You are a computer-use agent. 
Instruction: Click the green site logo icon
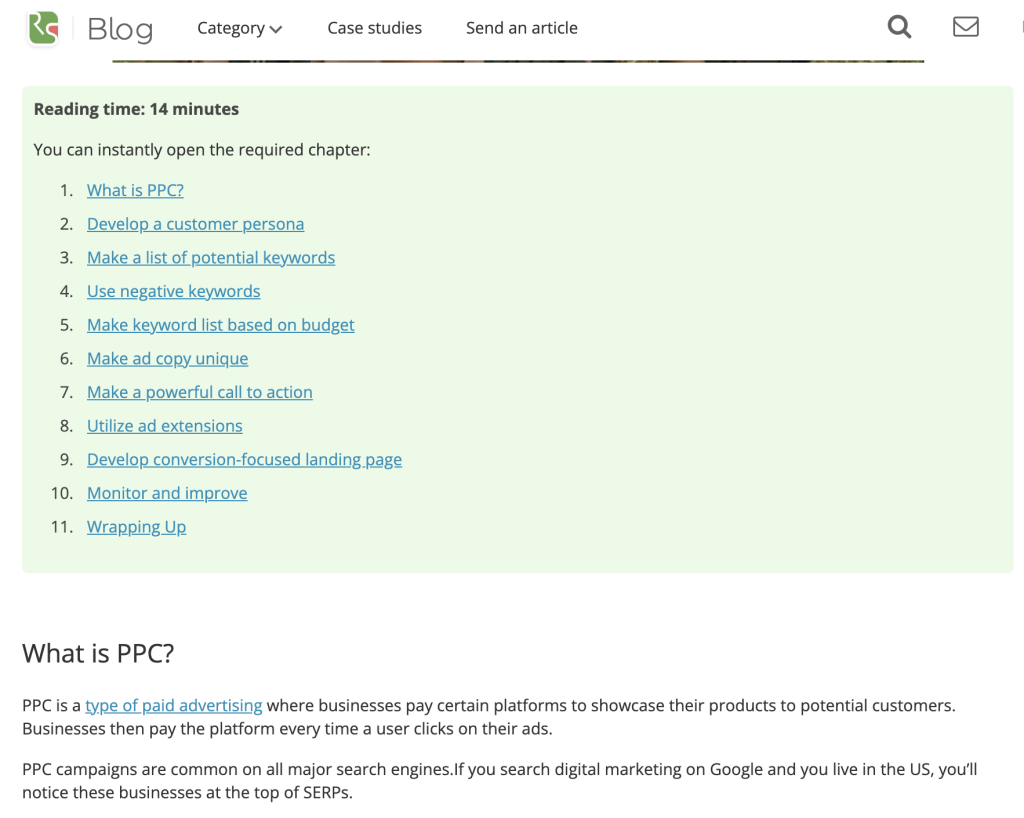[x=43, y=28]
